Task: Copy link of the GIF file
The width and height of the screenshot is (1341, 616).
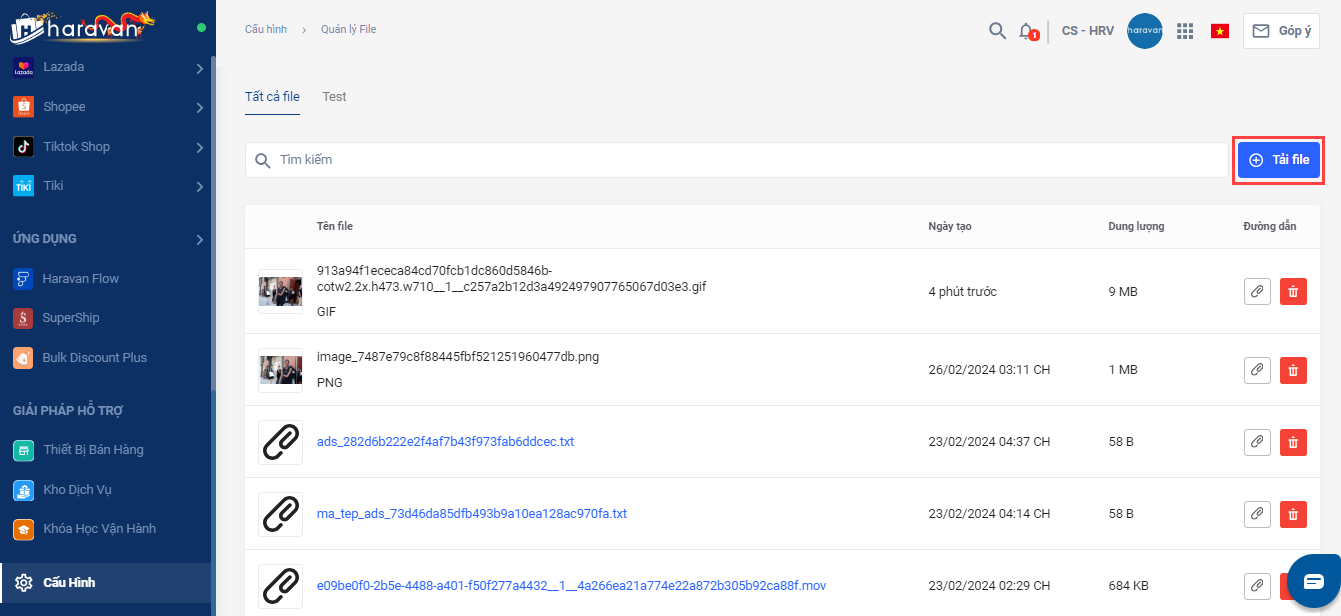Action: click(x=1257, y=291)
